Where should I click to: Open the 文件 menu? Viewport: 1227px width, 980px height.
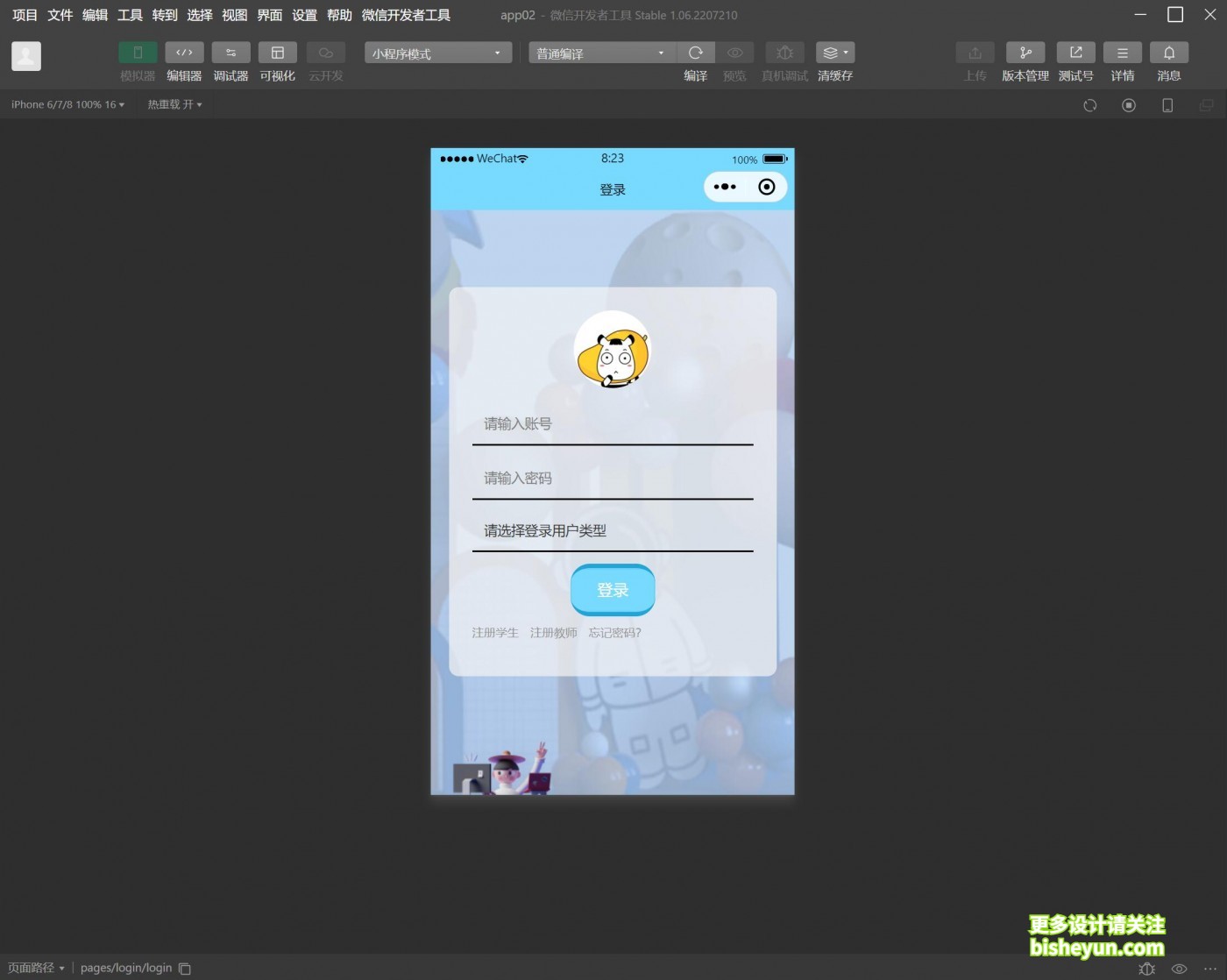pos(60,15)
